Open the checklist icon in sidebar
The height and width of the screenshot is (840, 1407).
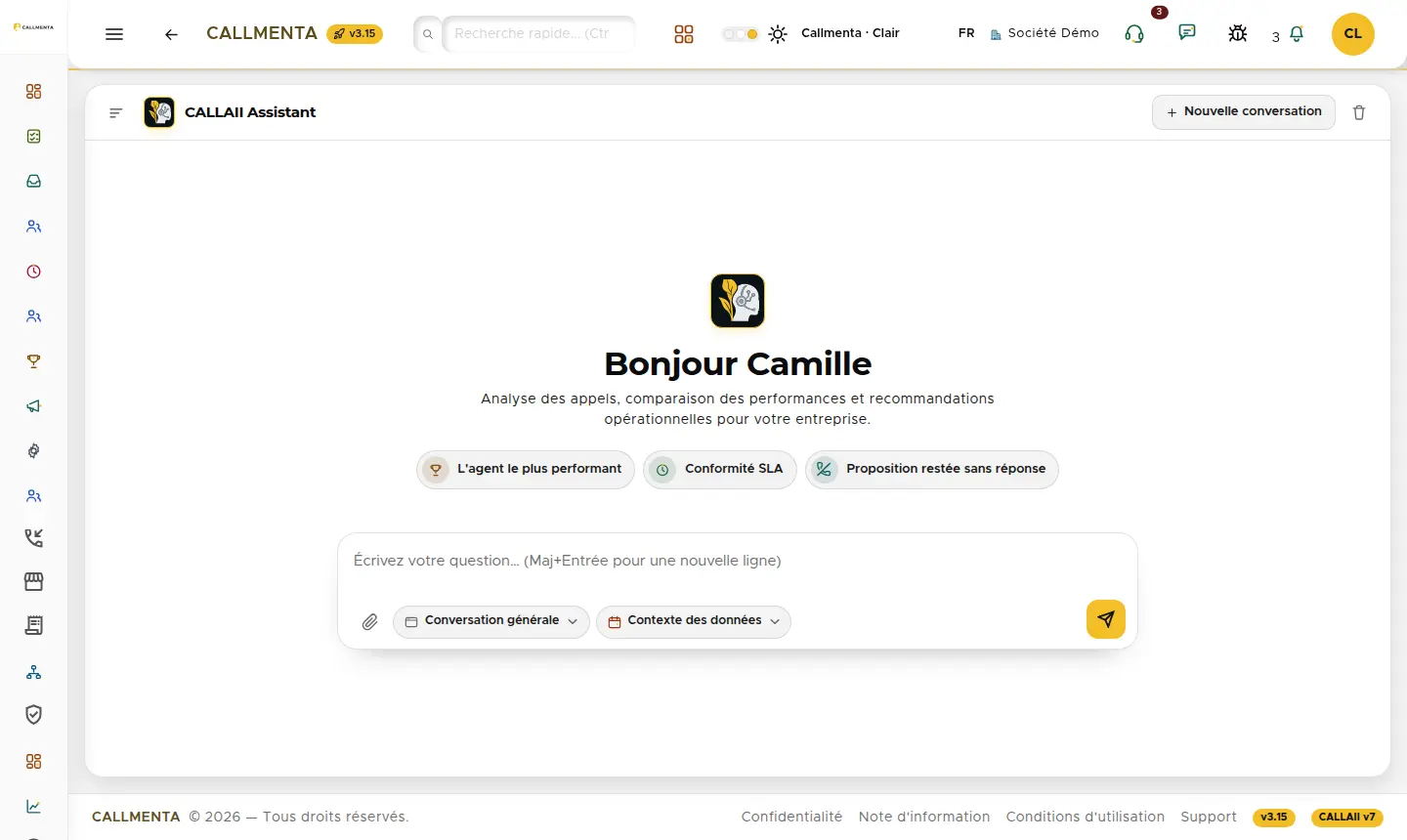point(34,137)
